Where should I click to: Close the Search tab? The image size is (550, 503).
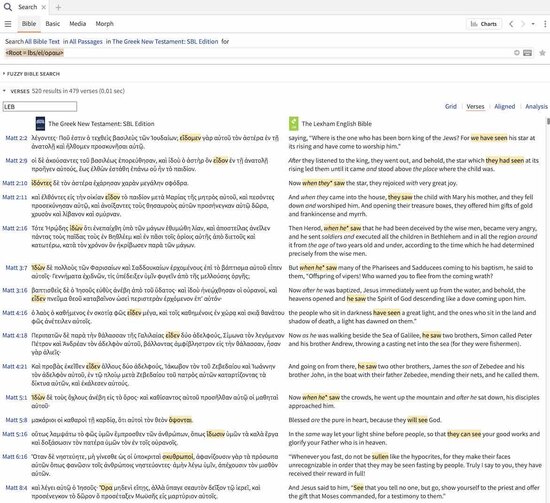point(43,7)
